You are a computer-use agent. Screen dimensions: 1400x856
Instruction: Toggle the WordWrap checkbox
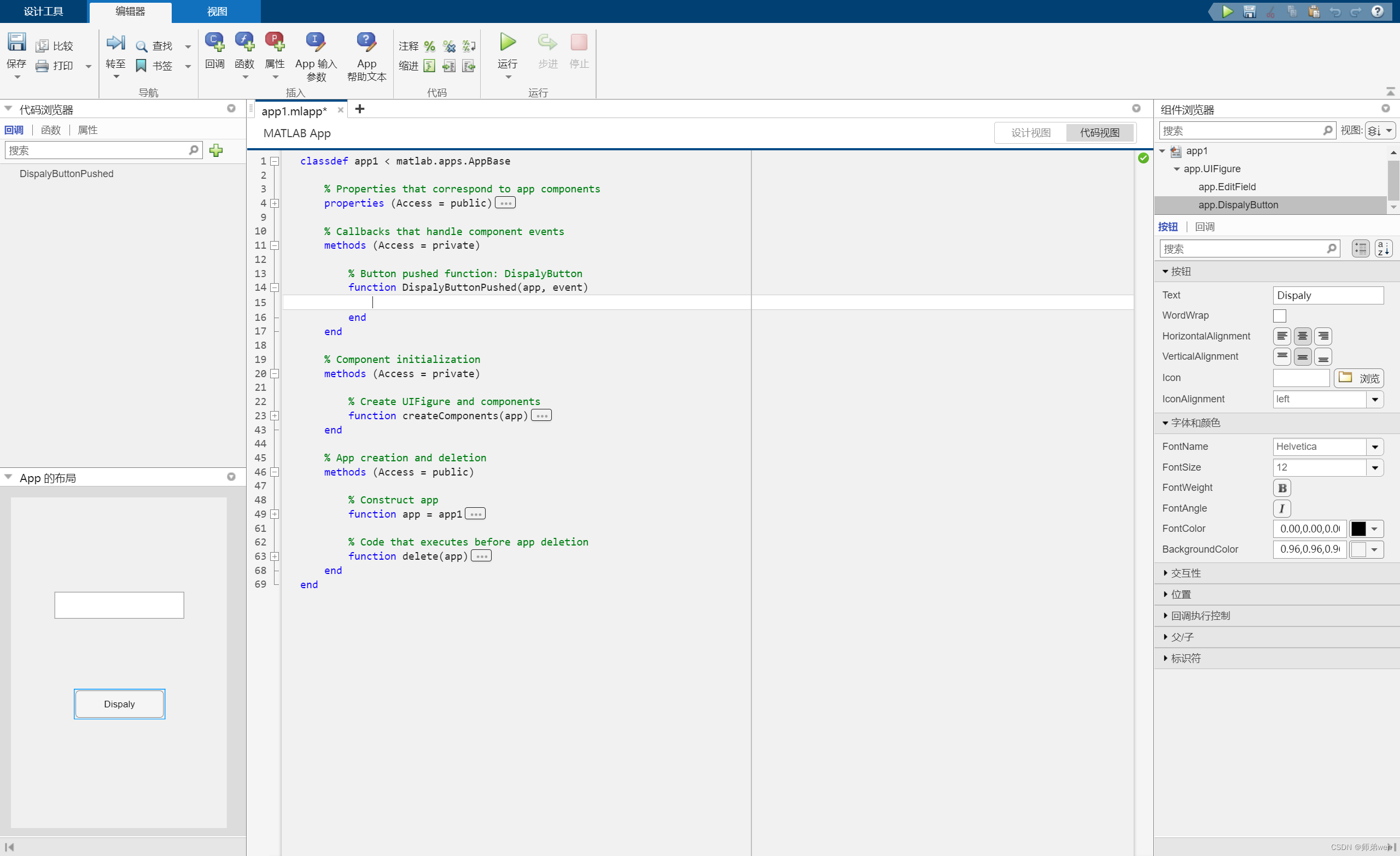pos(1280,315)
